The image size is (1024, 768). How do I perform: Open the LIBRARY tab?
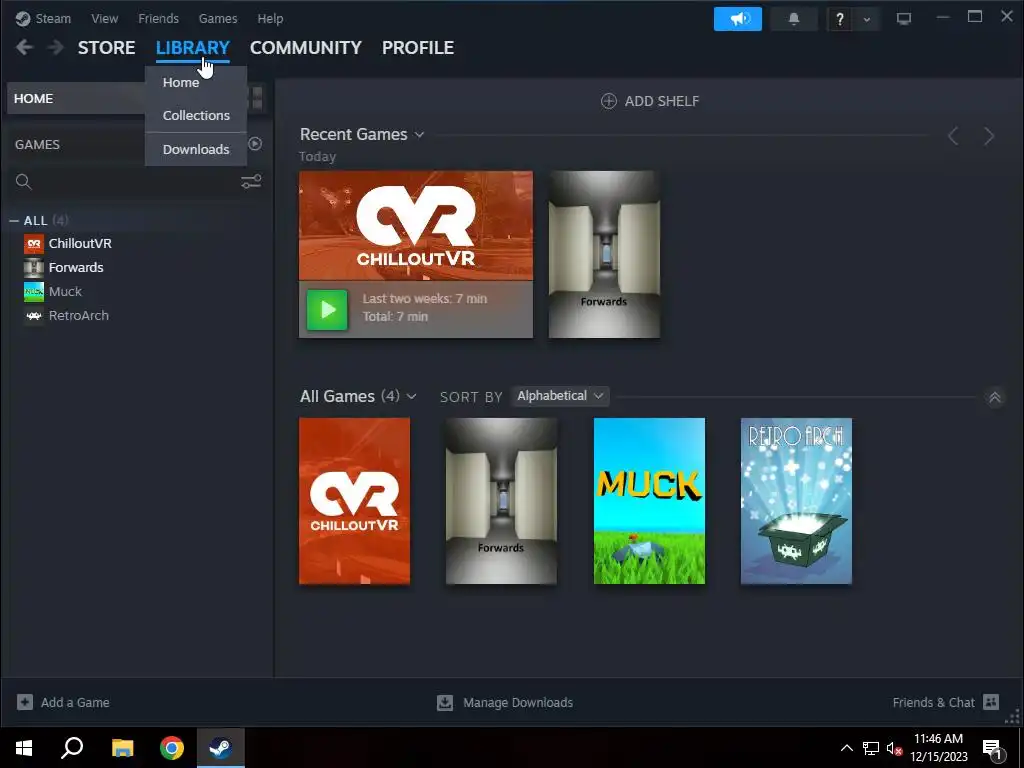coord(193,48)
